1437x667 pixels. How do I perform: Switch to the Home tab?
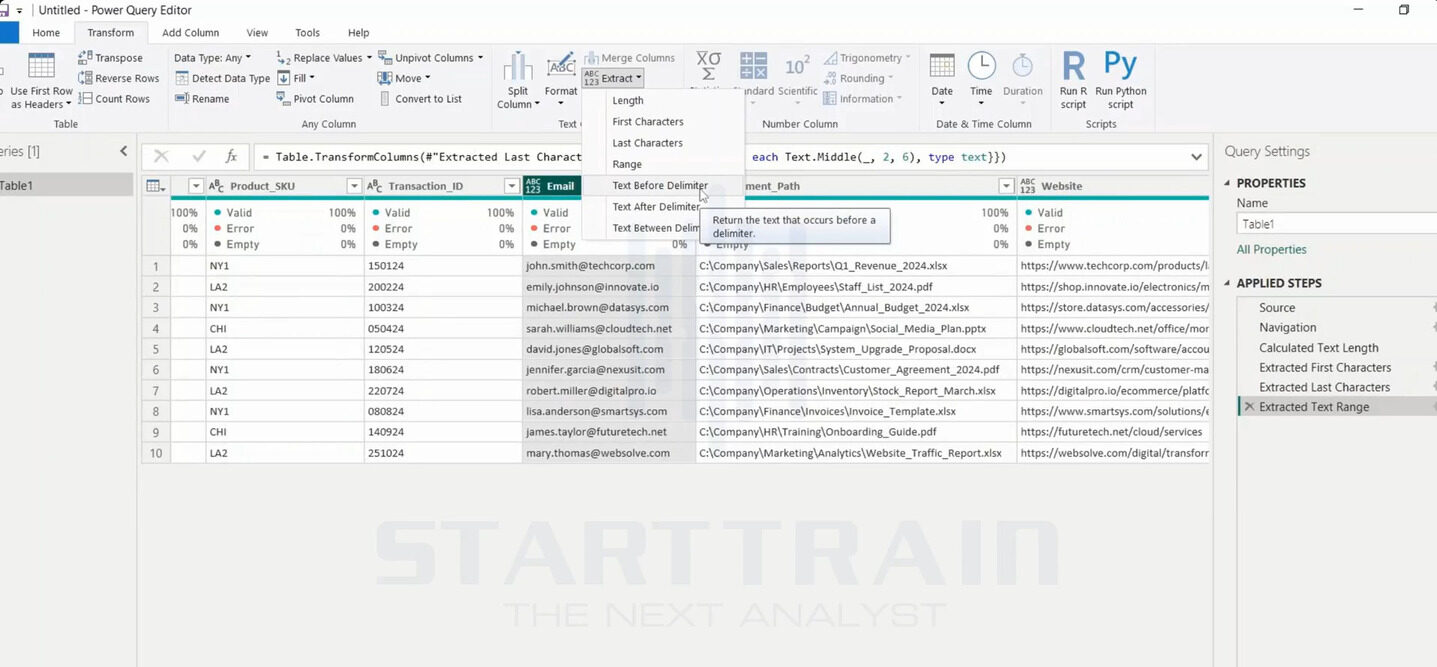click(46, 33)
